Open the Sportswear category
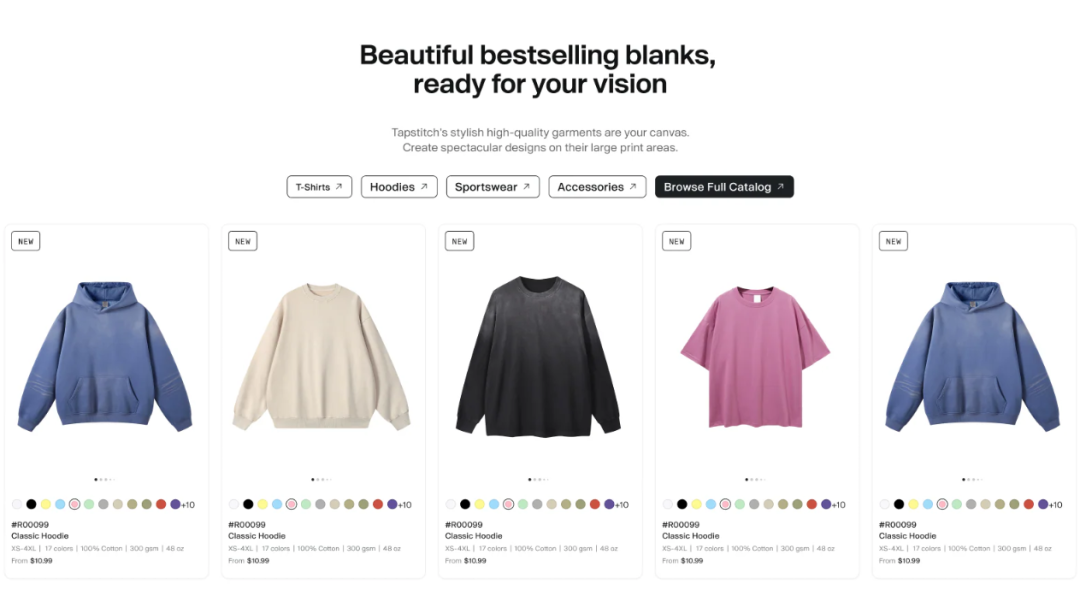 pos(493,187)
